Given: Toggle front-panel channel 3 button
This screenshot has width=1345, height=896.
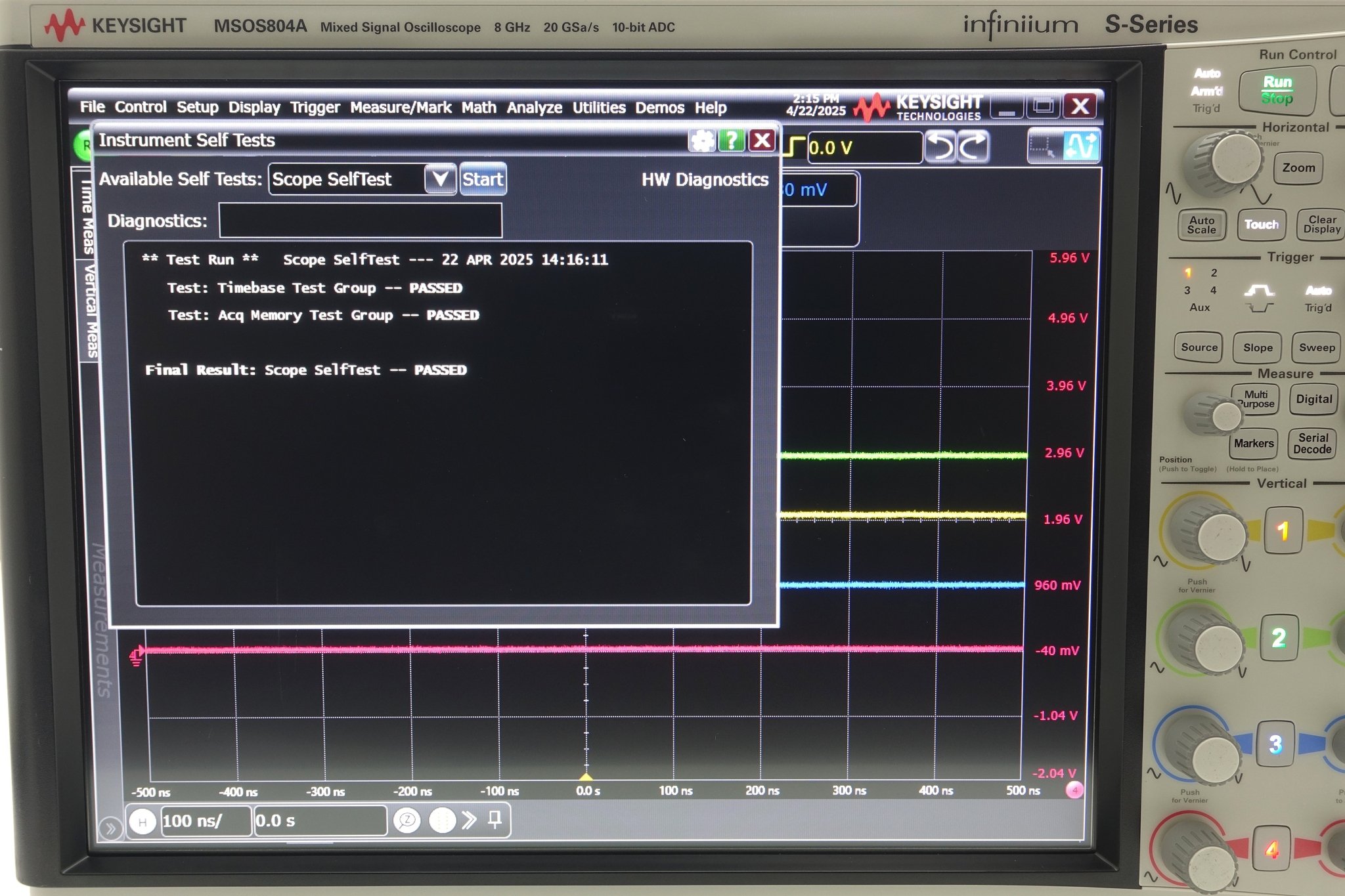Looking at the screenshot, I should coord(1275,744).
